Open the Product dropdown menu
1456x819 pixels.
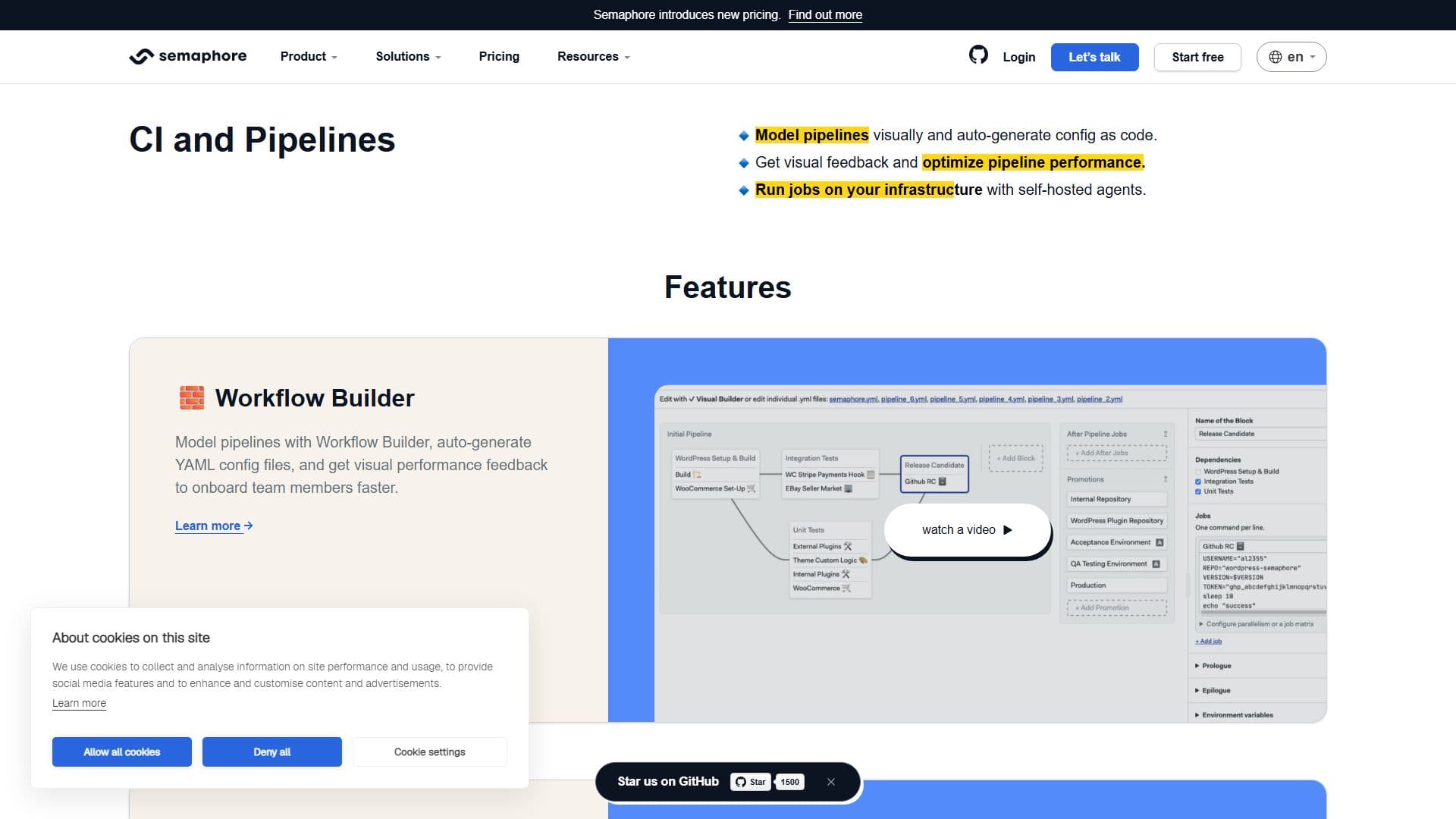(309, 56)
